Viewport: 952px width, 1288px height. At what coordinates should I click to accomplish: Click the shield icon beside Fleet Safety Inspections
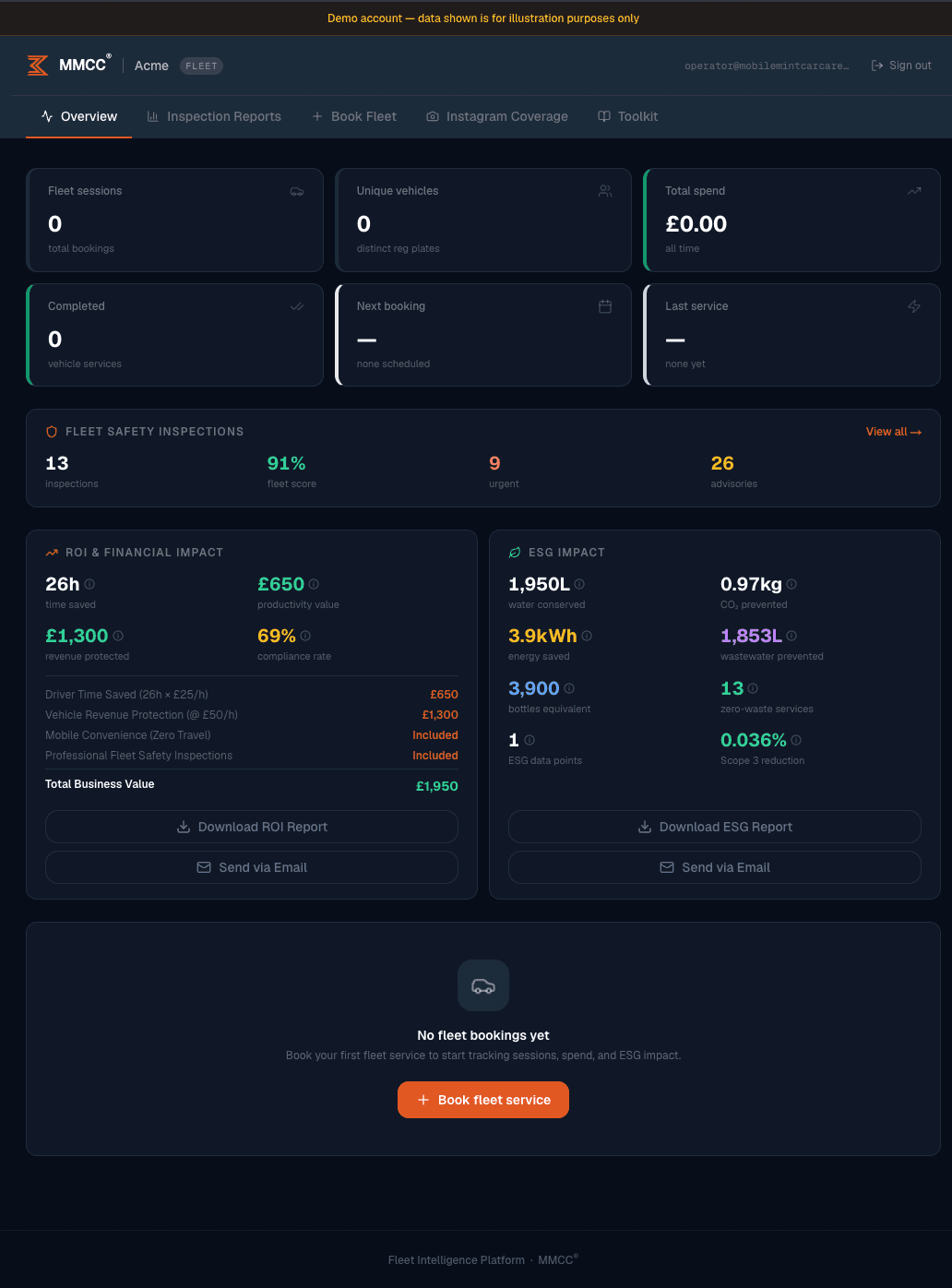[52, 432]
